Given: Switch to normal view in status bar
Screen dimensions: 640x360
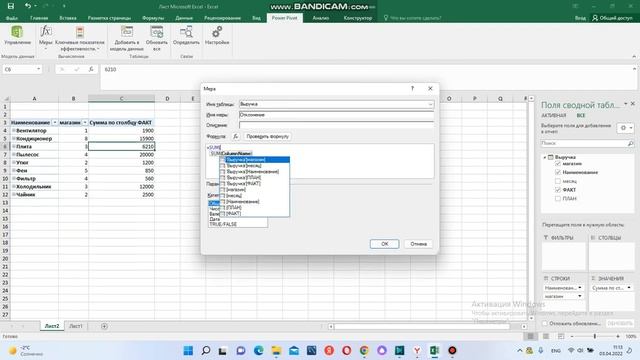Looking at the screenshot, I should coord(530,336).
